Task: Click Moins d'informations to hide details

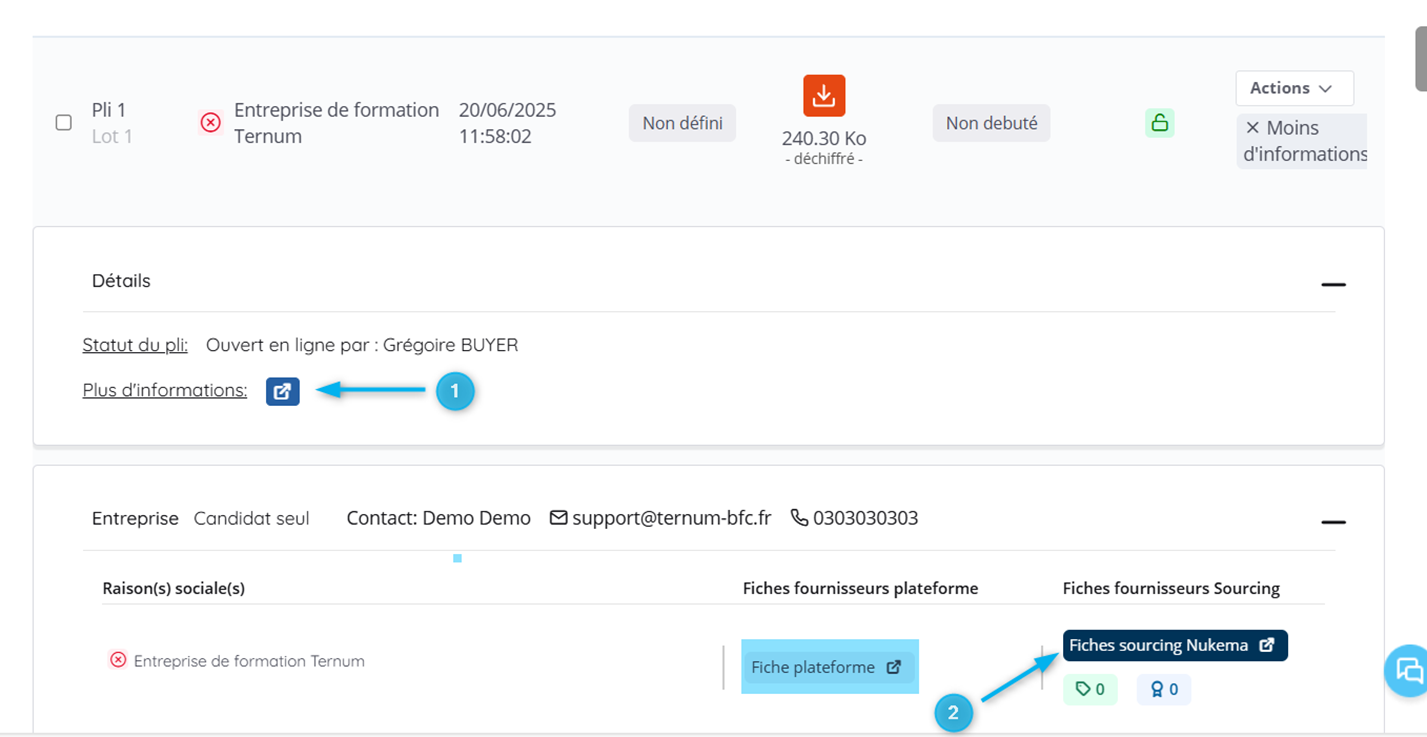Action: pos(1304,141)
